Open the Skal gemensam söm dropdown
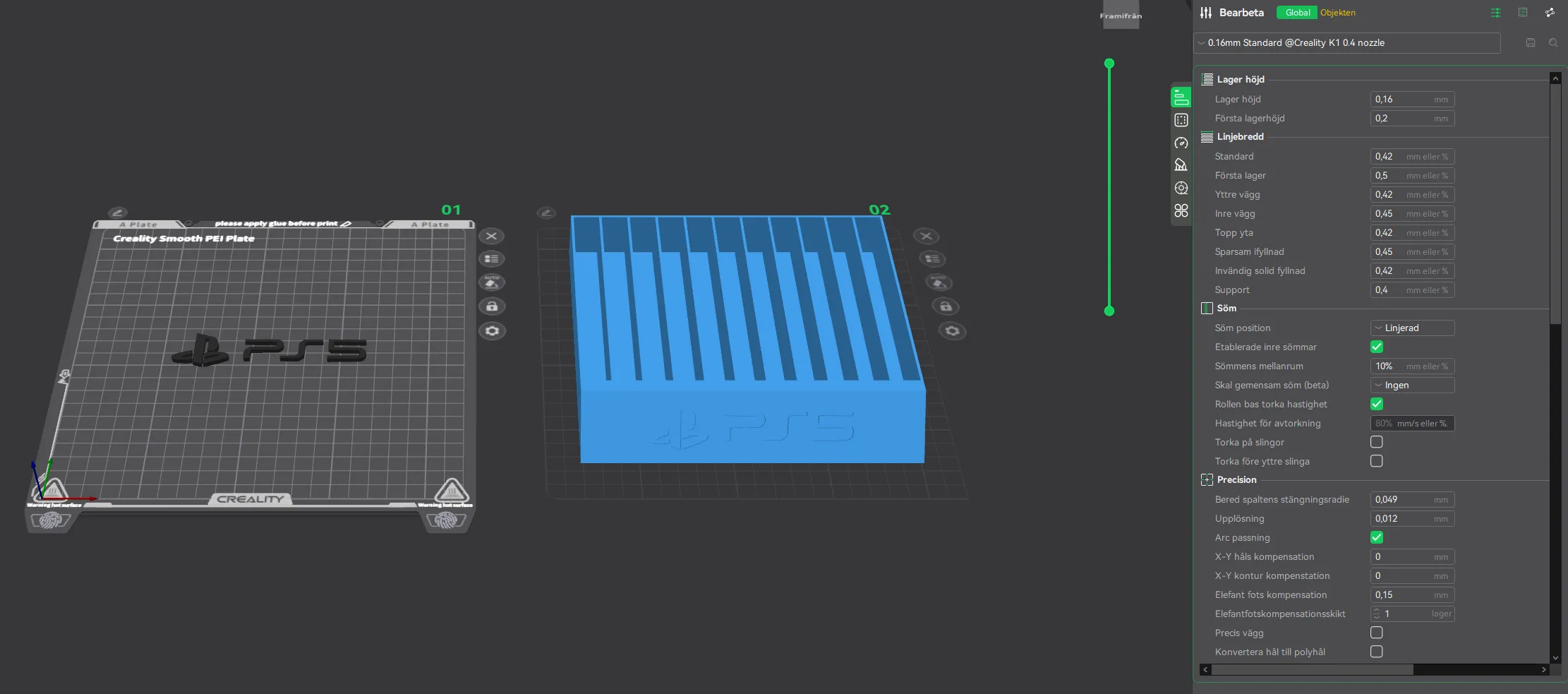 coord(1411,385)
